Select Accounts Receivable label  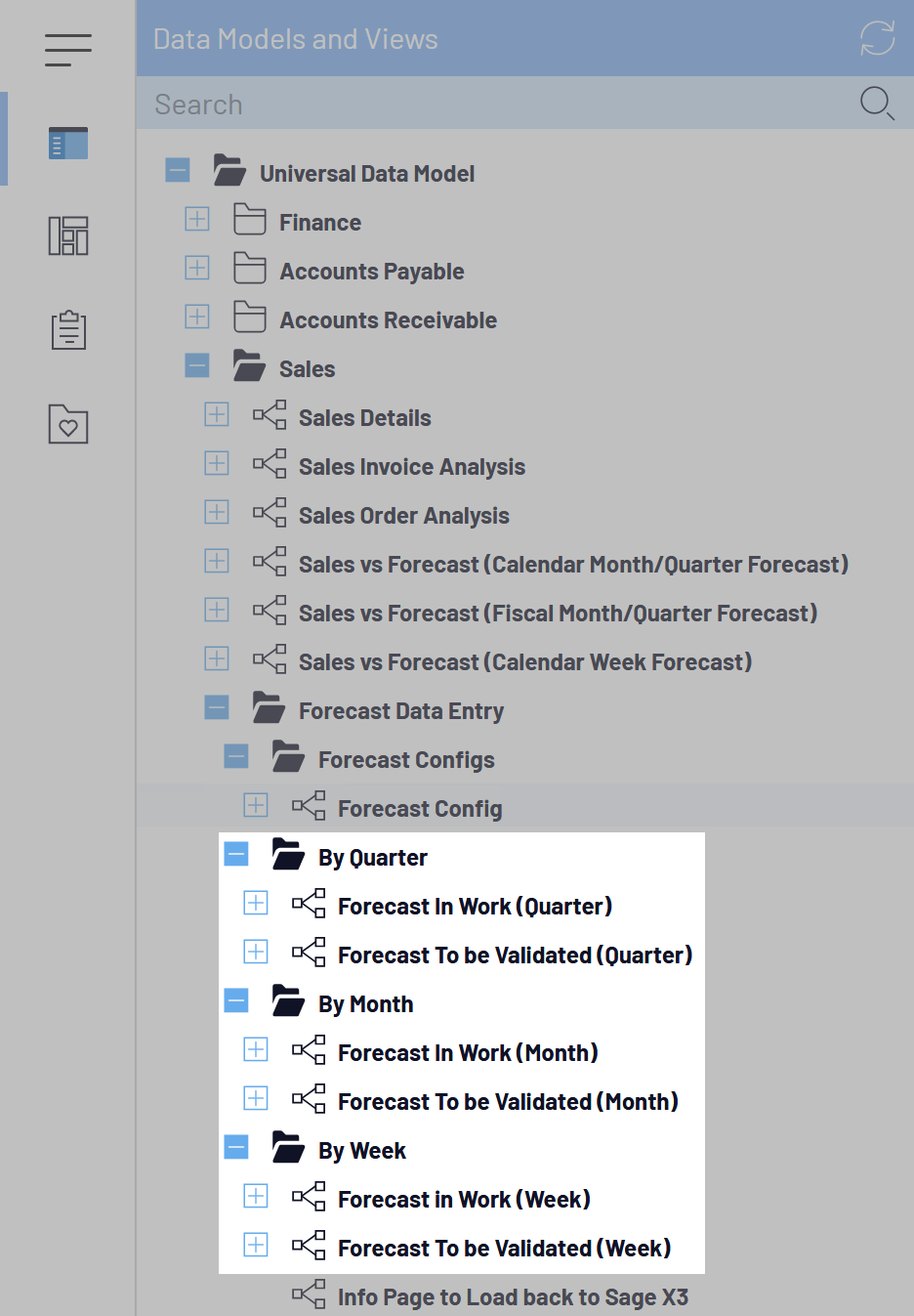[388, 320]
